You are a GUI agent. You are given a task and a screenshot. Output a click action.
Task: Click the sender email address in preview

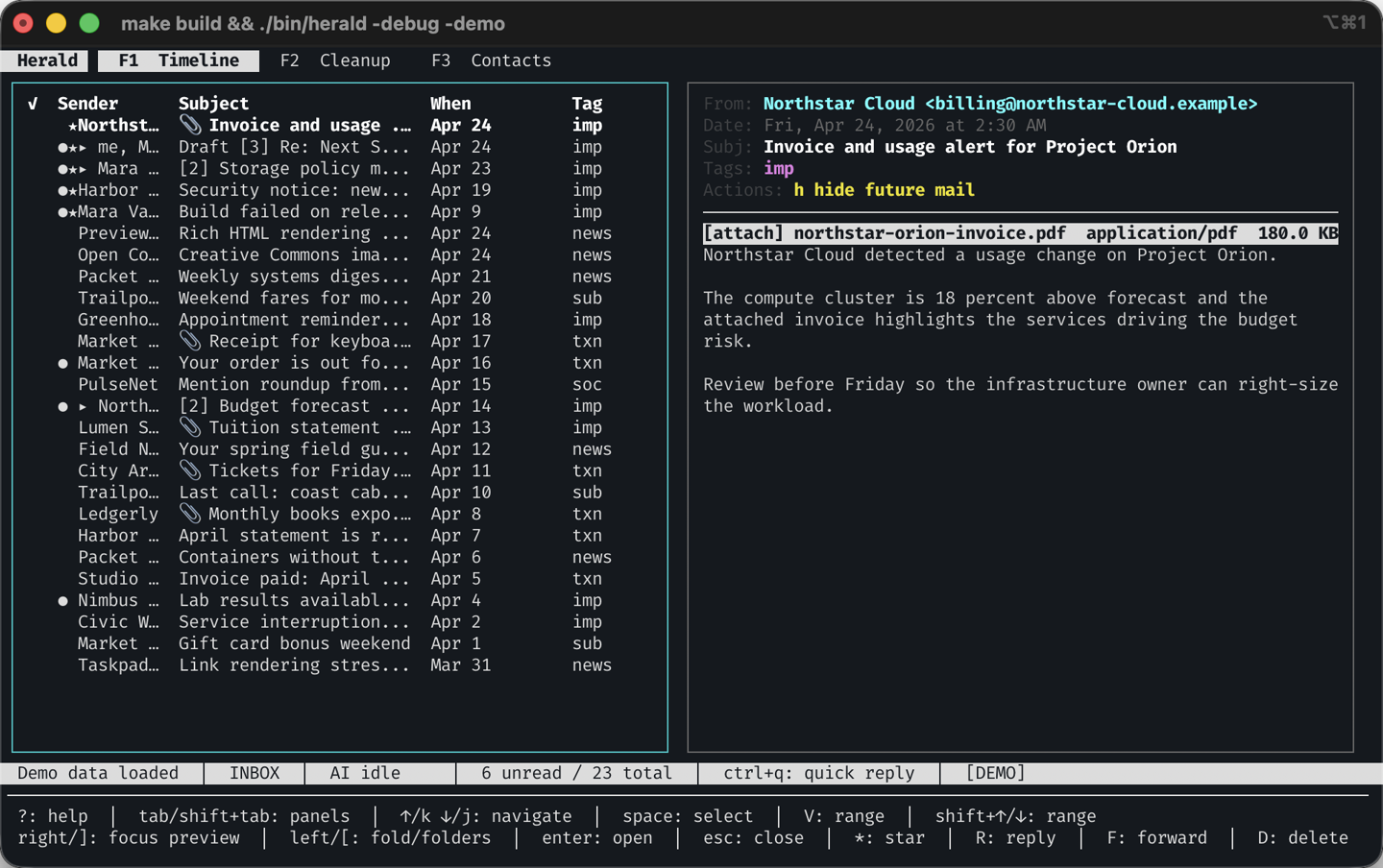tap(1091, 104)
